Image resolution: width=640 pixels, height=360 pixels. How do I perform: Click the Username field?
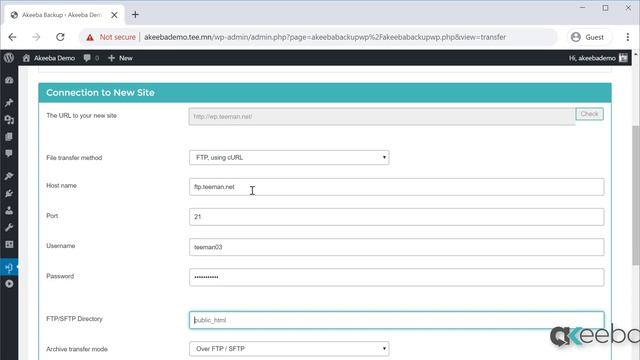[x=396, y=247]
